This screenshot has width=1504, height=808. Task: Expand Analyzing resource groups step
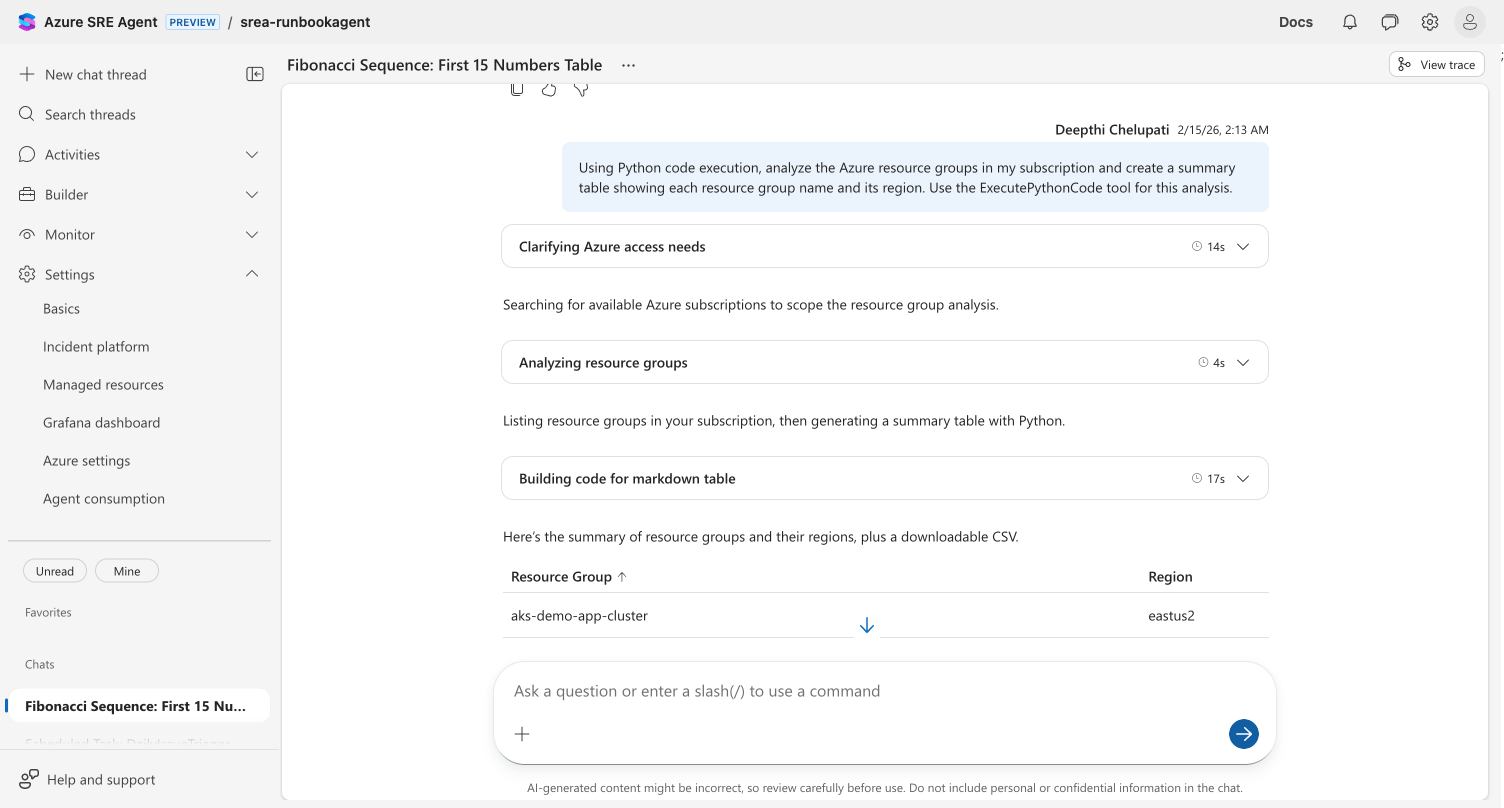coord(884,362)
